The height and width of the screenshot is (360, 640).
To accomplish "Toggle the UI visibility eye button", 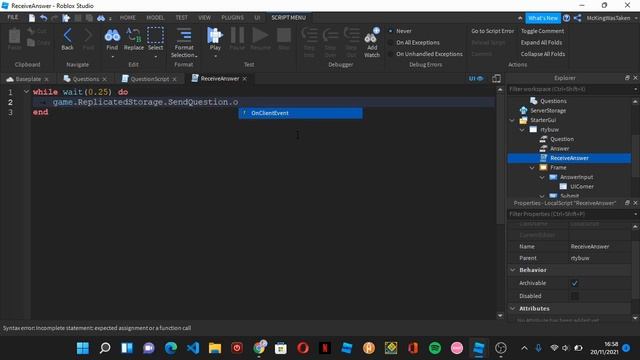I will pyautogui.click(x=476, y=78).
